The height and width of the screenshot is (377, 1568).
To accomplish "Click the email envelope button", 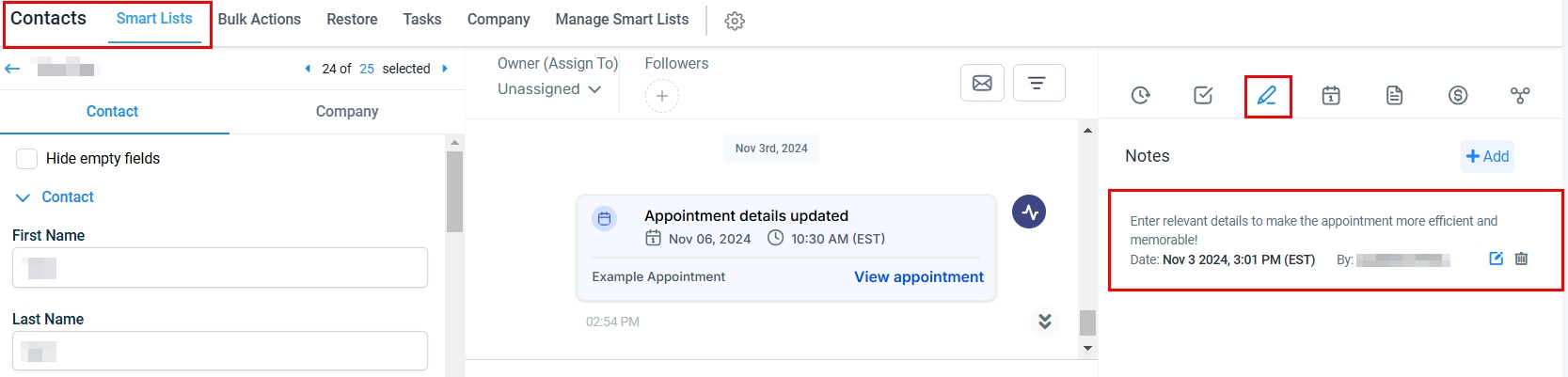I will click(982, 83).
